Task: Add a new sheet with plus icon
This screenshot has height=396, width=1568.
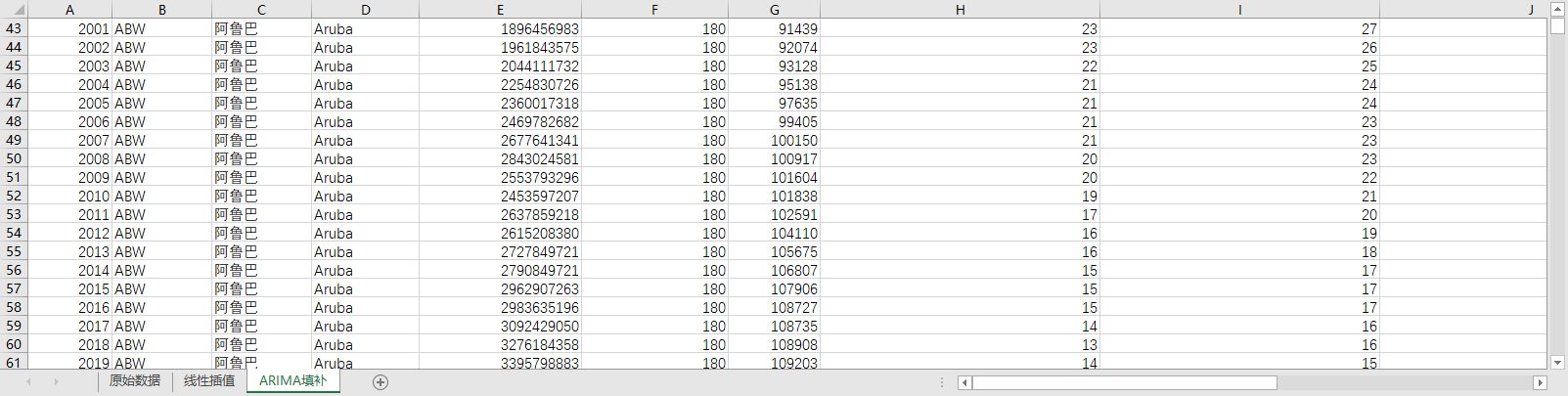Action: (x=381, y=382)
